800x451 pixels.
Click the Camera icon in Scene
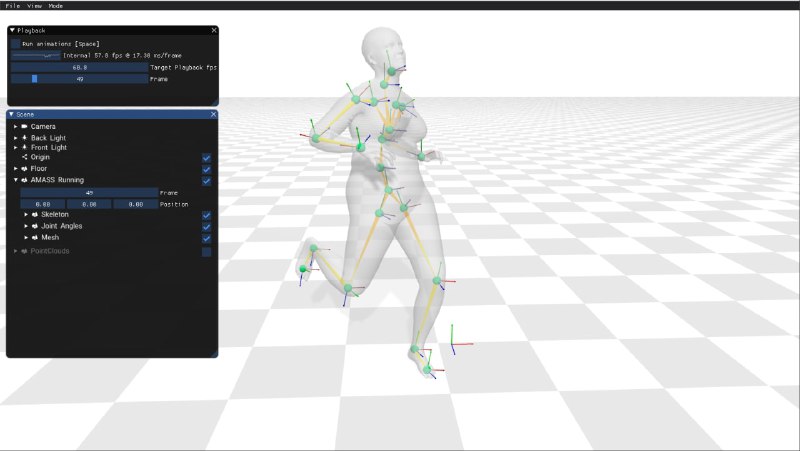[24, 127]
